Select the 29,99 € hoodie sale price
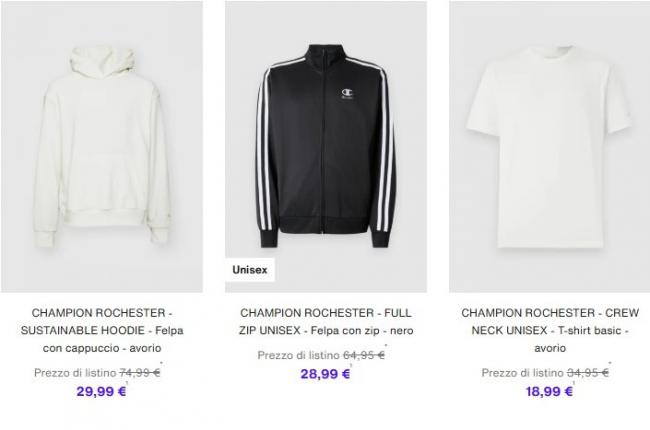650x430 pixels. [101, 391]
